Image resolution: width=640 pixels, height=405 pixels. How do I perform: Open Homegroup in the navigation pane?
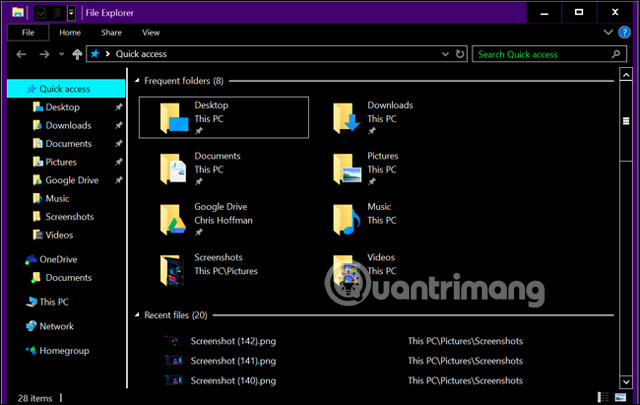64,351
